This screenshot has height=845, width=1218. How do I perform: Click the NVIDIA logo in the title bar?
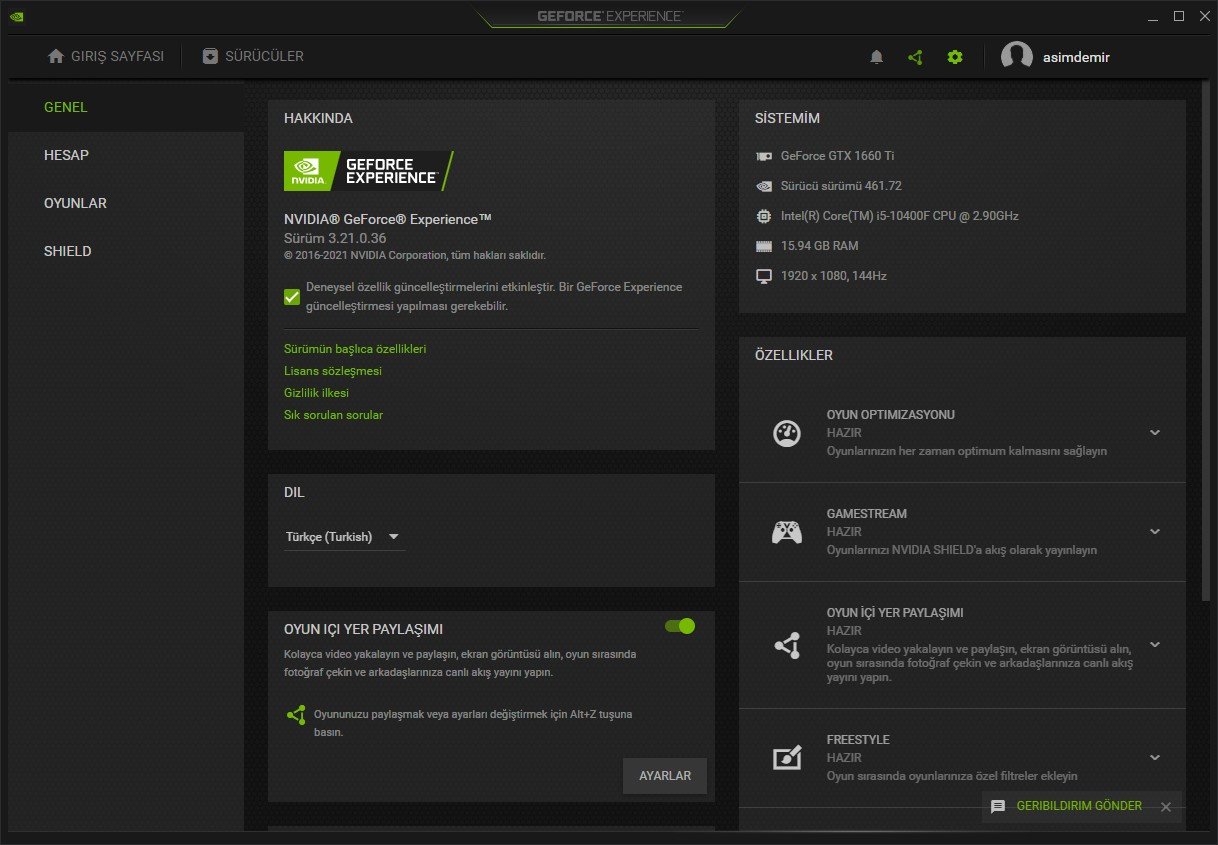(15, 16)
